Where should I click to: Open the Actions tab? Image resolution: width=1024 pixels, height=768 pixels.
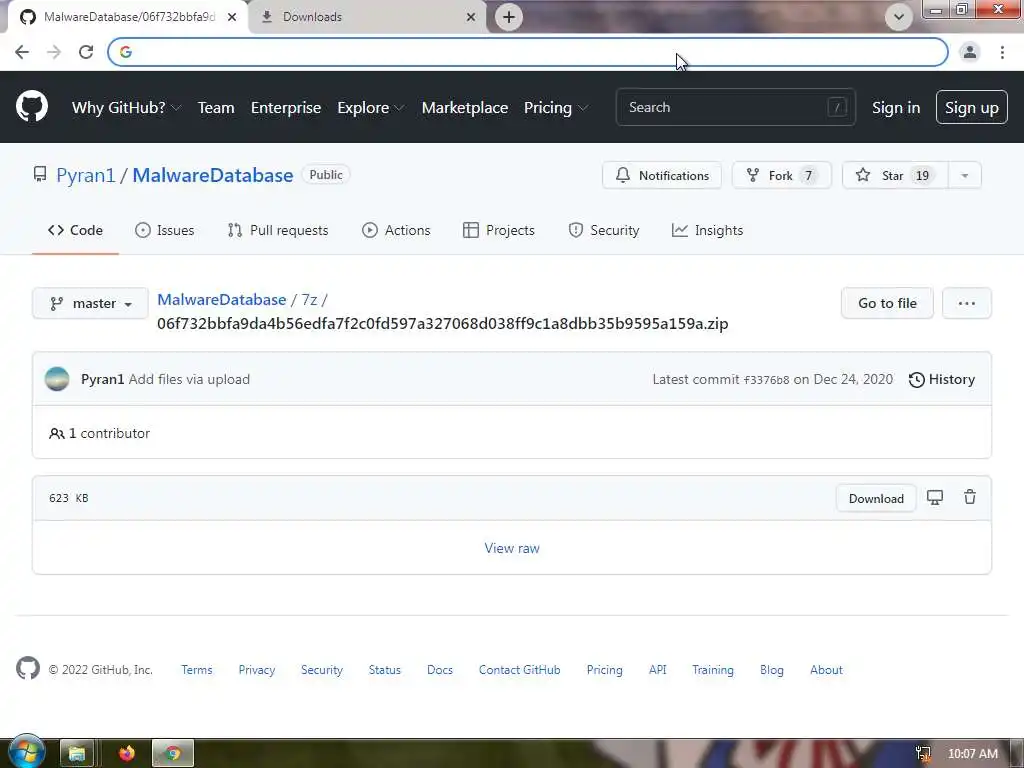[396, 231]
